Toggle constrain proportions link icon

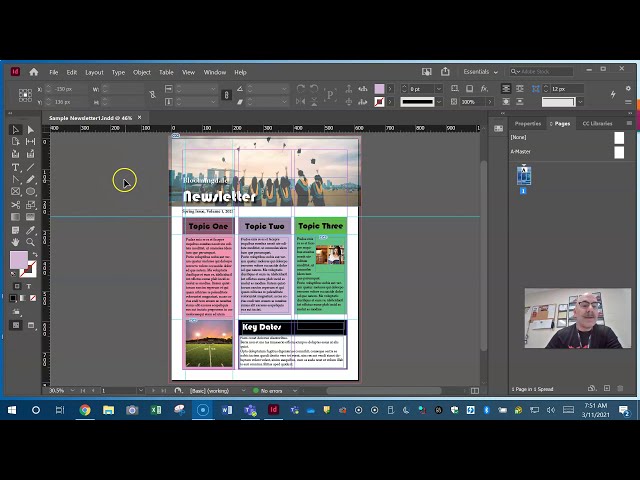(x=153, y=95)
